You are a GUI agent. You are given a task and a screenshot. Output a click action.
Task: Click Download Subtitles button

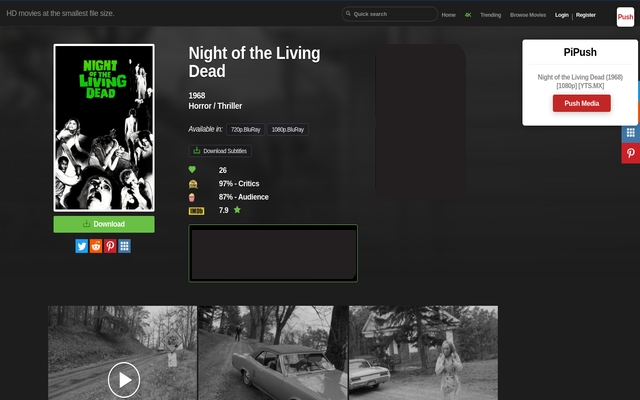[x=219, y=151]
